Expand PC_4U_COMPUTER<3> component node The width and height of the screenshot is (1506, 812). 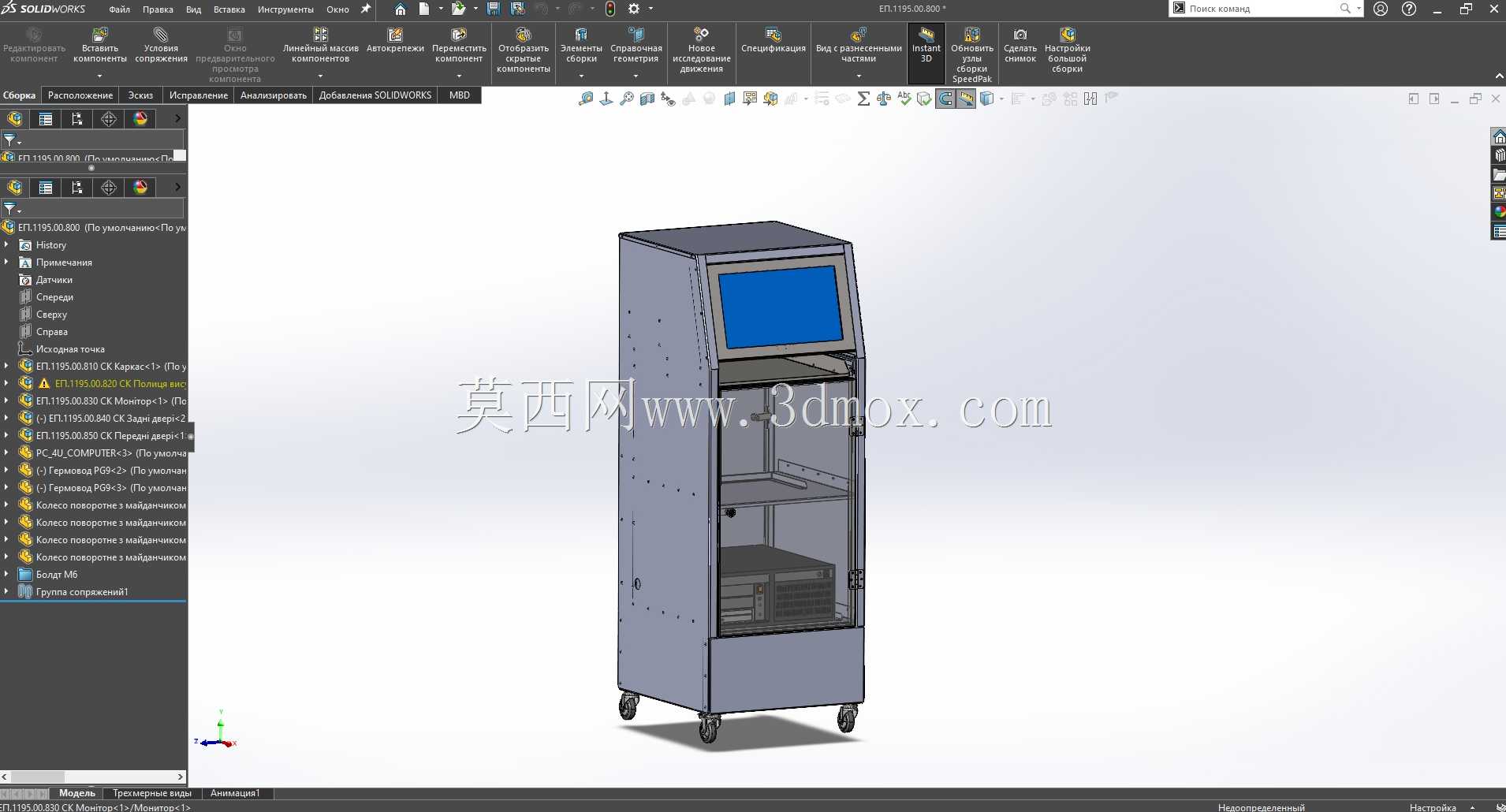[x=6, y=453]
